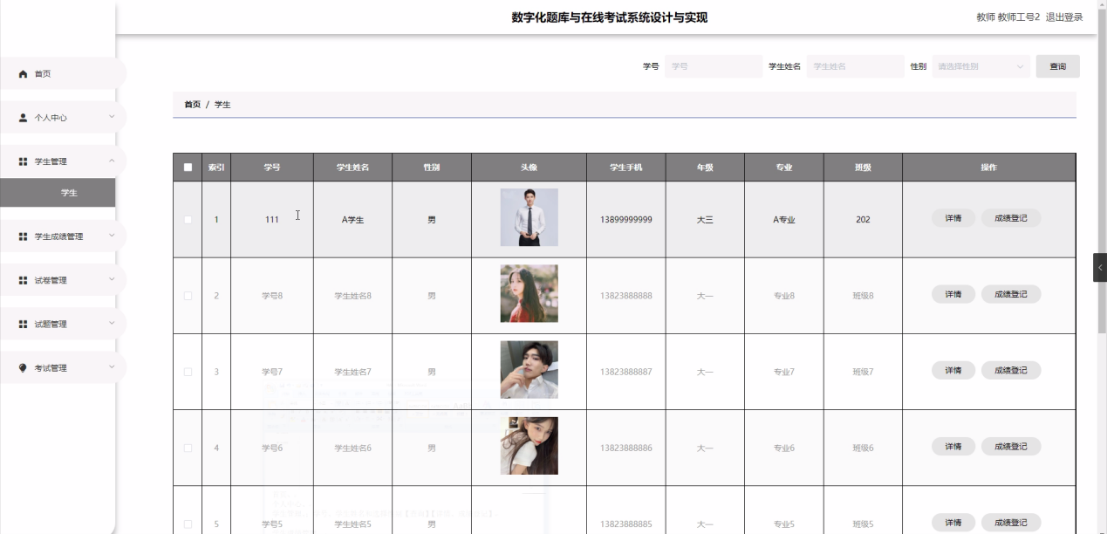Expand the 学生成绩管理 menu chevron

(x=112, y=236)
